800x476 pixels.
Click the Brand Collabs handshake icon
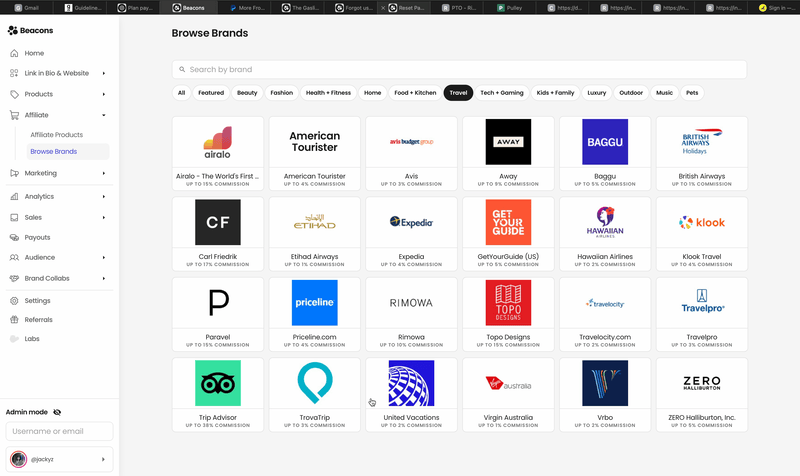pos(14,279)
